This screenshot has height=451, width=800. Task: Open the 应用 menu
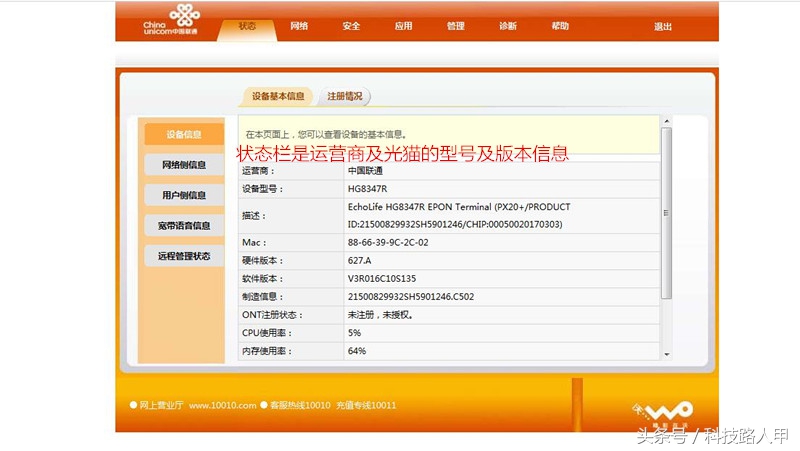403,26
